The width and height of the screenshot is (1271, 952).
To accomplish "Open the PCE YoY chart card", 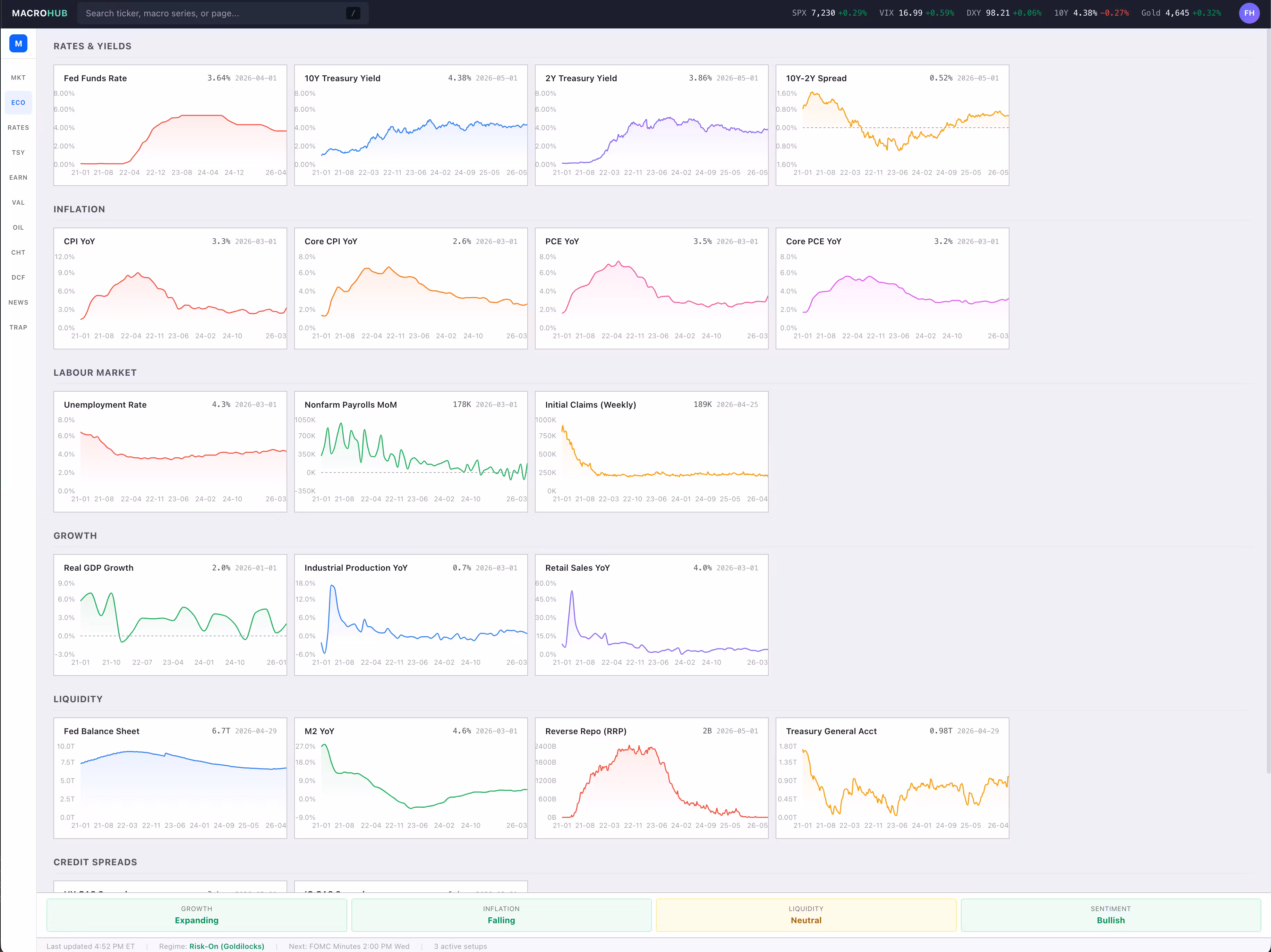I will (651, 288).
